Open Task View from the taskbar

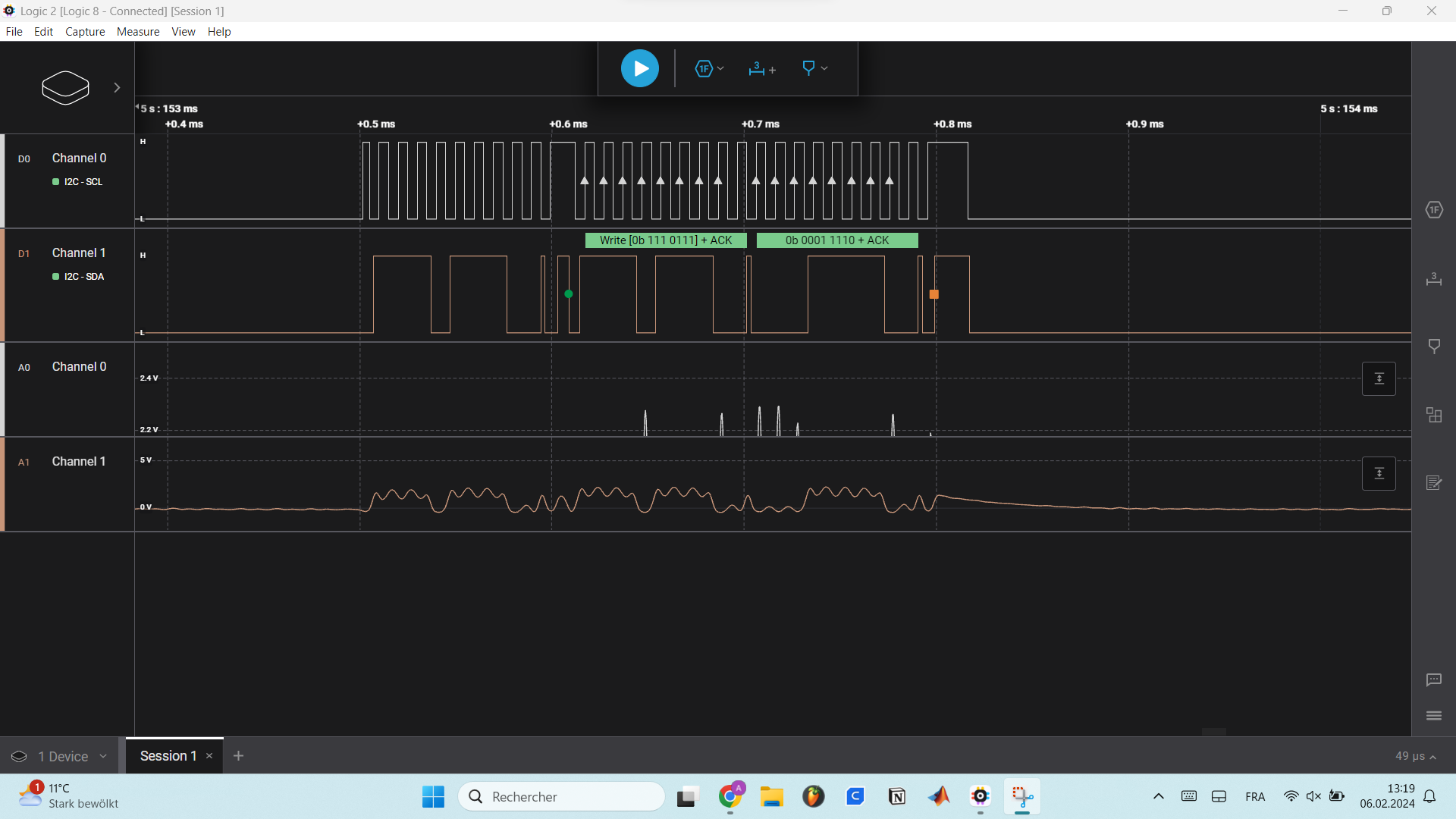(x=687, y=796)
